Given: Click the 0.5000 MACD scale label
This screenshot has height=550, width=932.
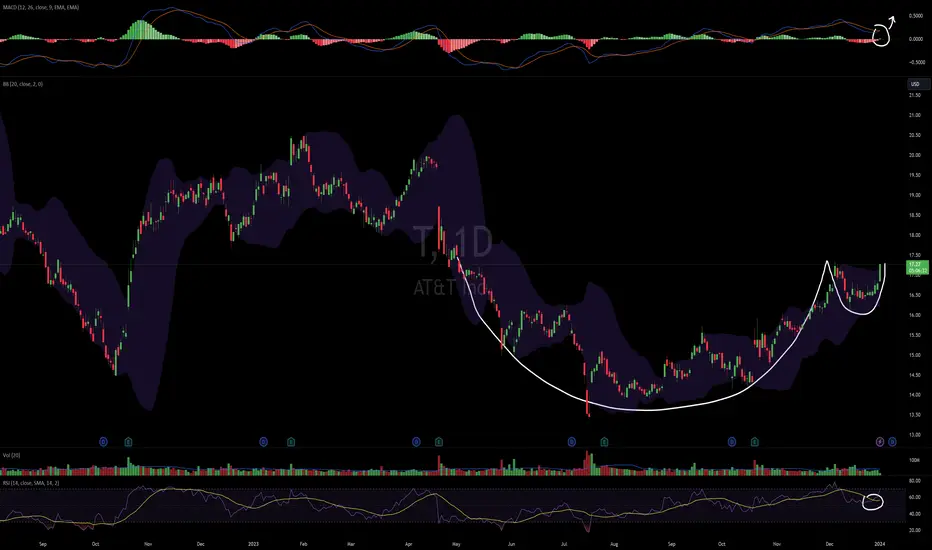Looking at the screenshot, I should (916, 16).
